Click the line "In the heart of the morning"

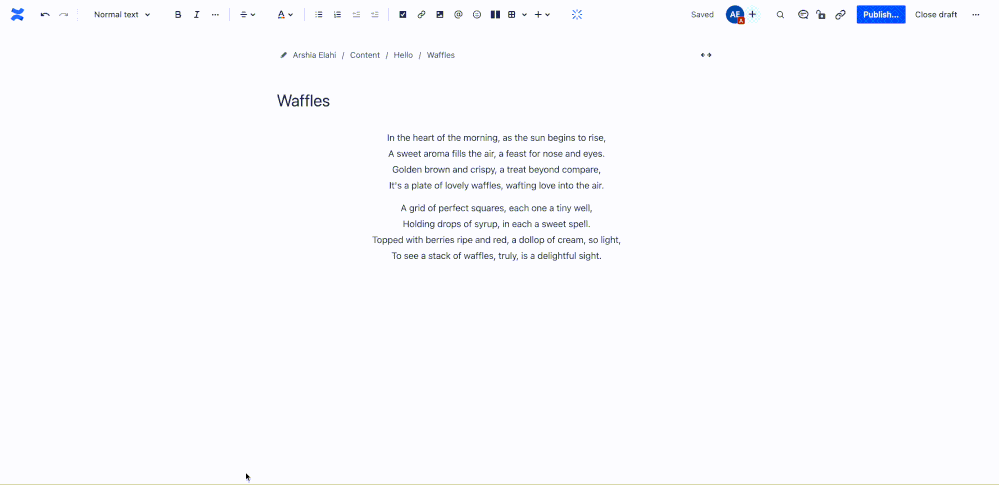pos(496,138)
